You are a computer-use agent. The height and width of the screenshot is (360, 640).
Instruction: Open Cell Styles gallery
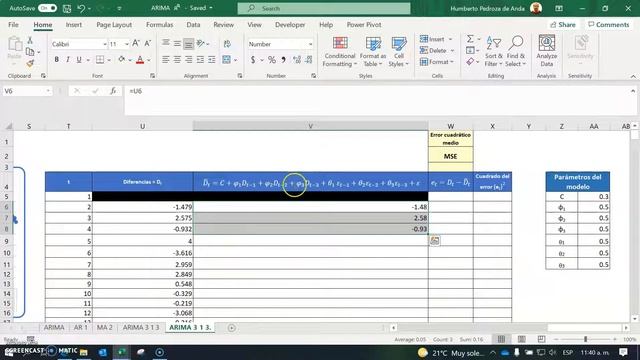point(398,52)
